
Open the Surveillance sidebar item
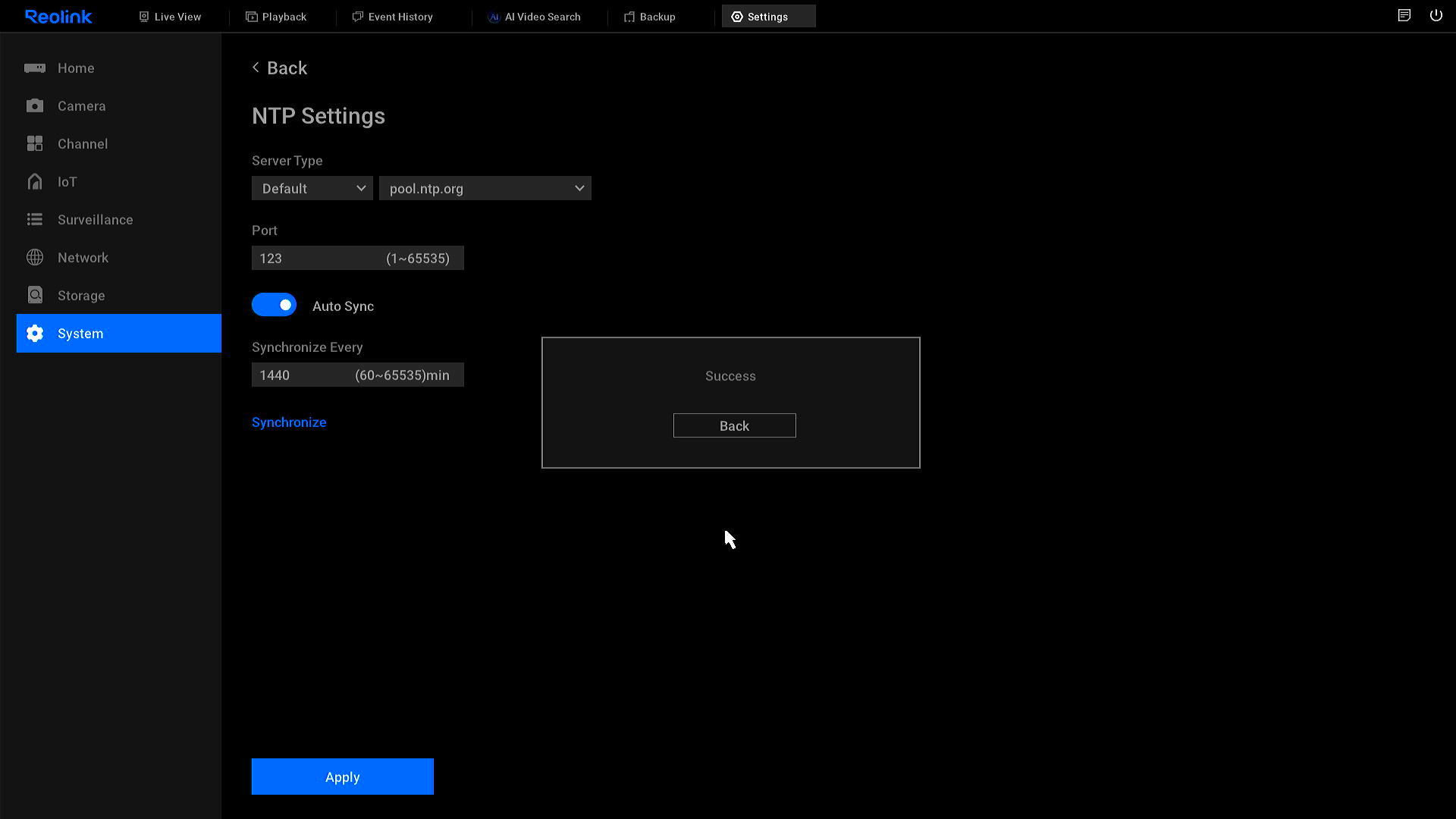pos(95,220)
